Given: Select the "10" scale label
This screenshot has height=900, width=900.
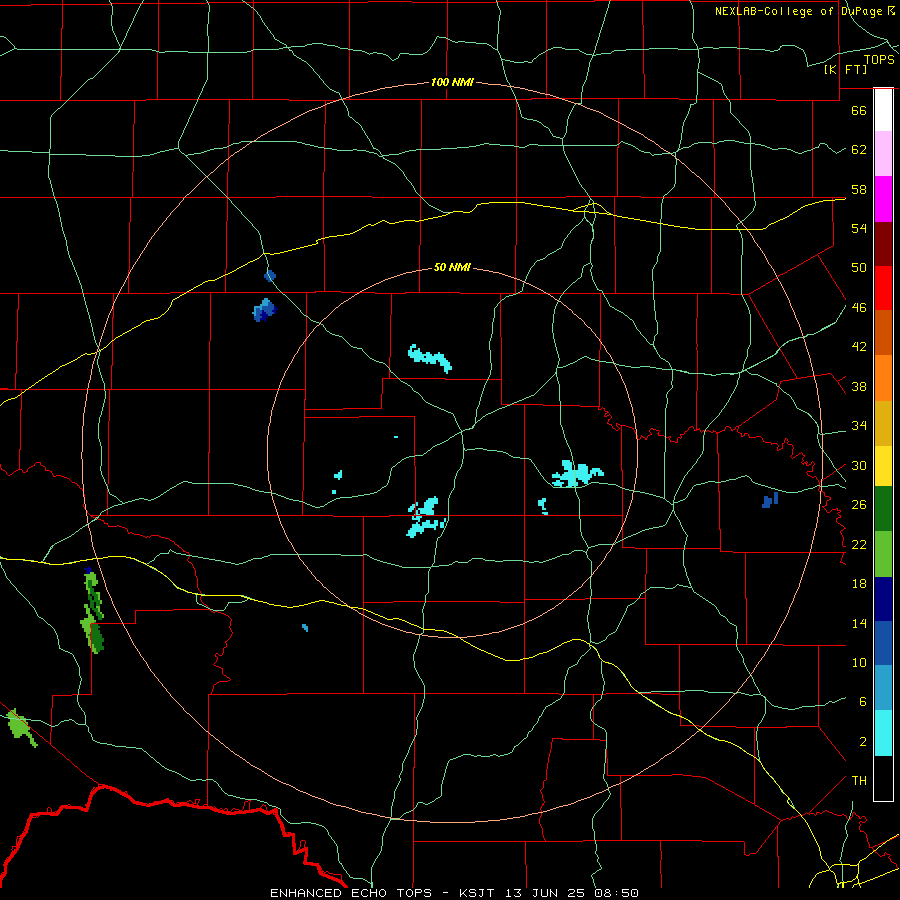Looking at the screenshot, I should [x=859, y=662].
